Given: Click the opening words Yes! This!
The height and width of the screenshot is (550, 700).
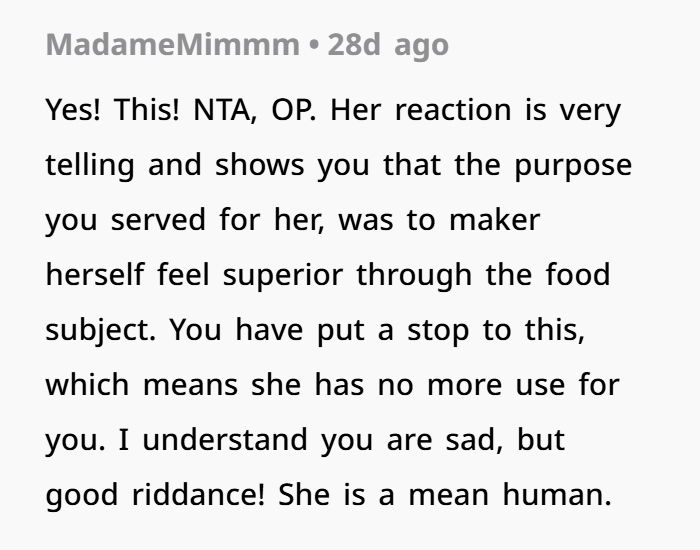Looking at the screenshot, I should point(112,110).
